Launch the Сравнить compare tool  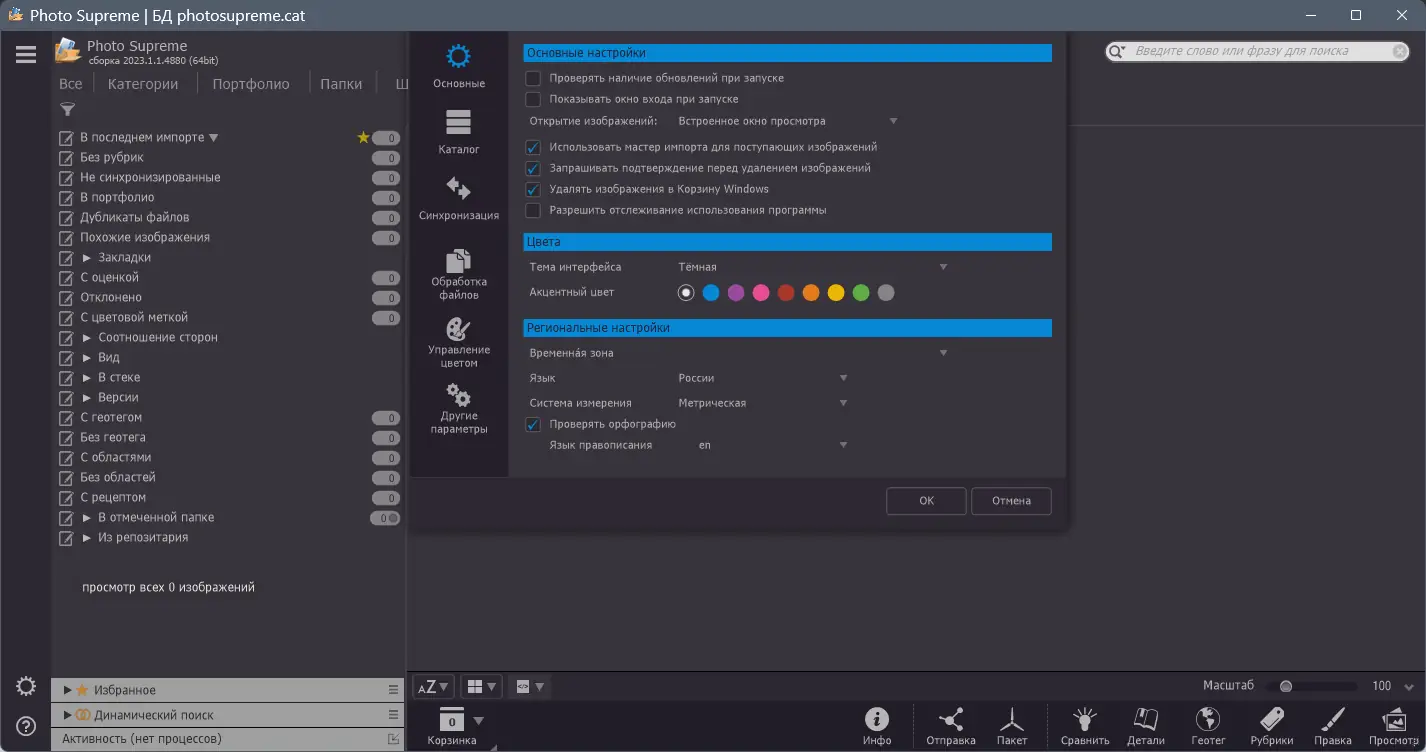pos(1085,726)
